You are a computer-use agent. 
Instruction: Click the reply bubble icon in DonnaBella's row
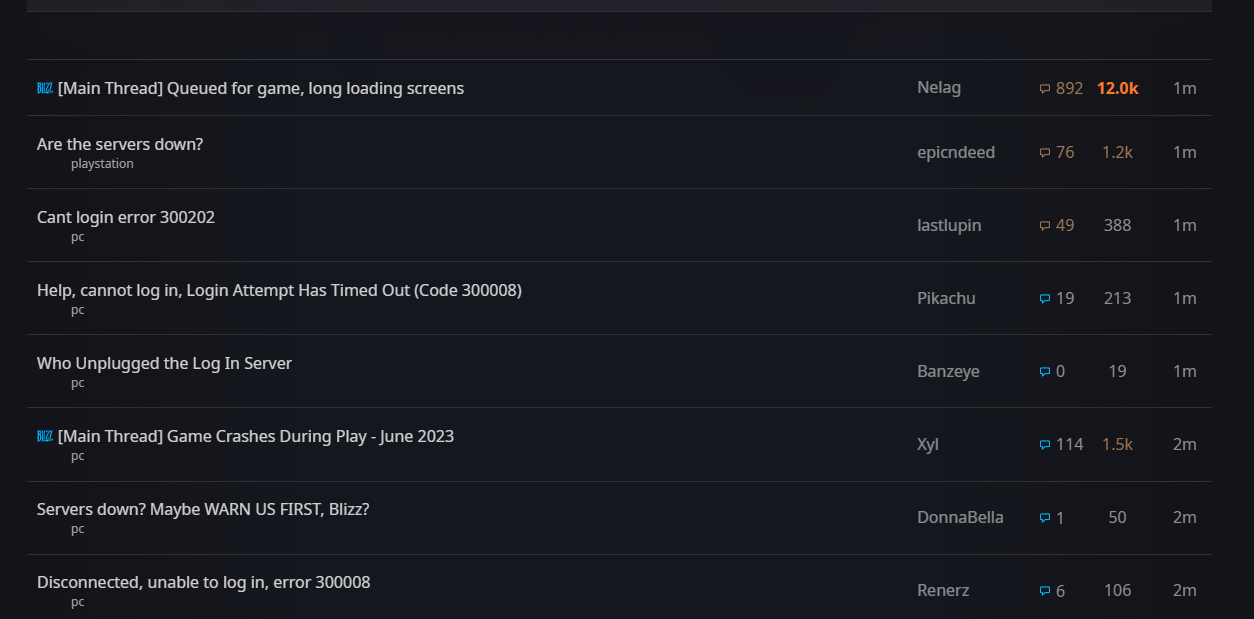(x=1045, y=518)
